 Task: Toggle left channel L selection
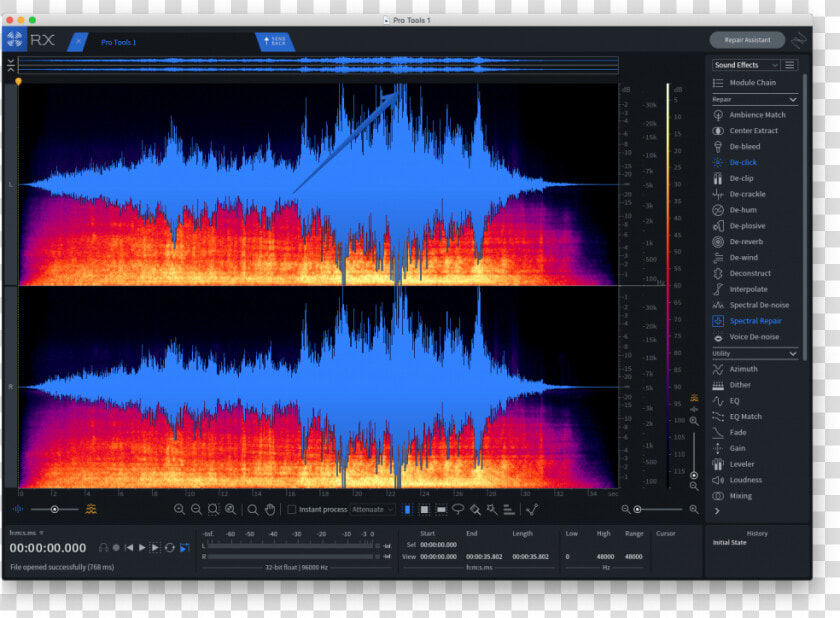pos(10,184)
